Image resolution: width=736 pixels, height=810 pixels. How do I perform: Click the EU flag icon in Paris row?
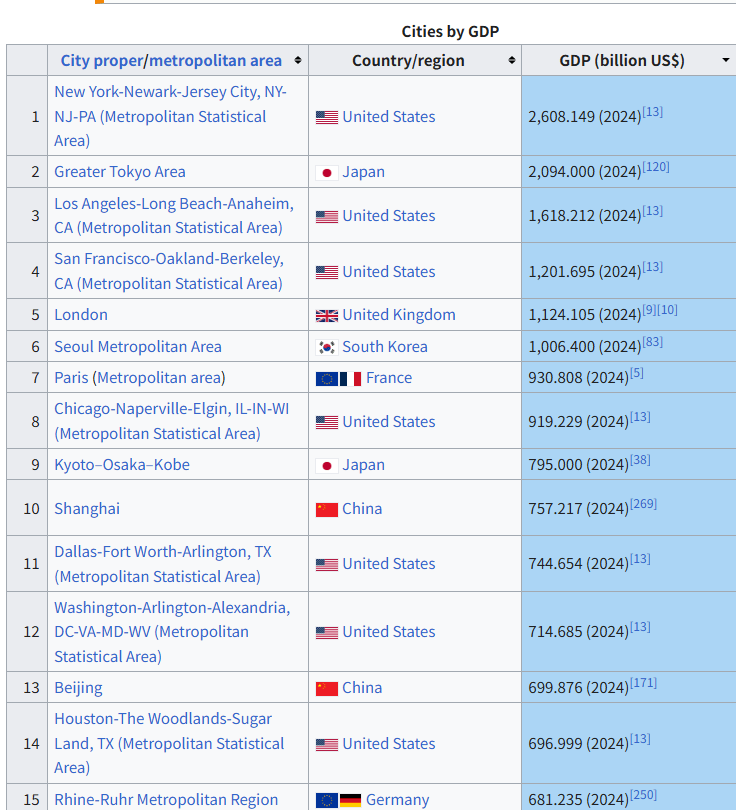[x=325, y=378]
